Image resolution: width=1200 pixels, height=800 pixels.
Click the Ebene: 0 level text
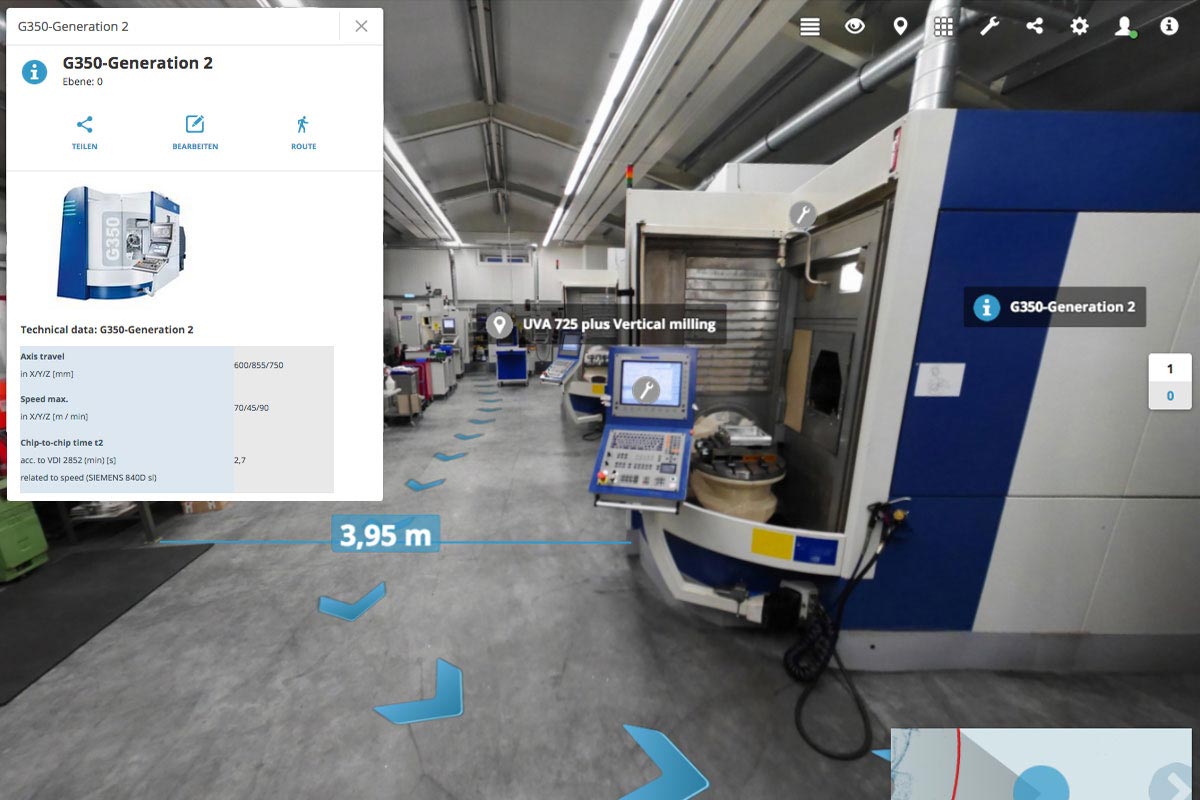(x=82, y=82)
